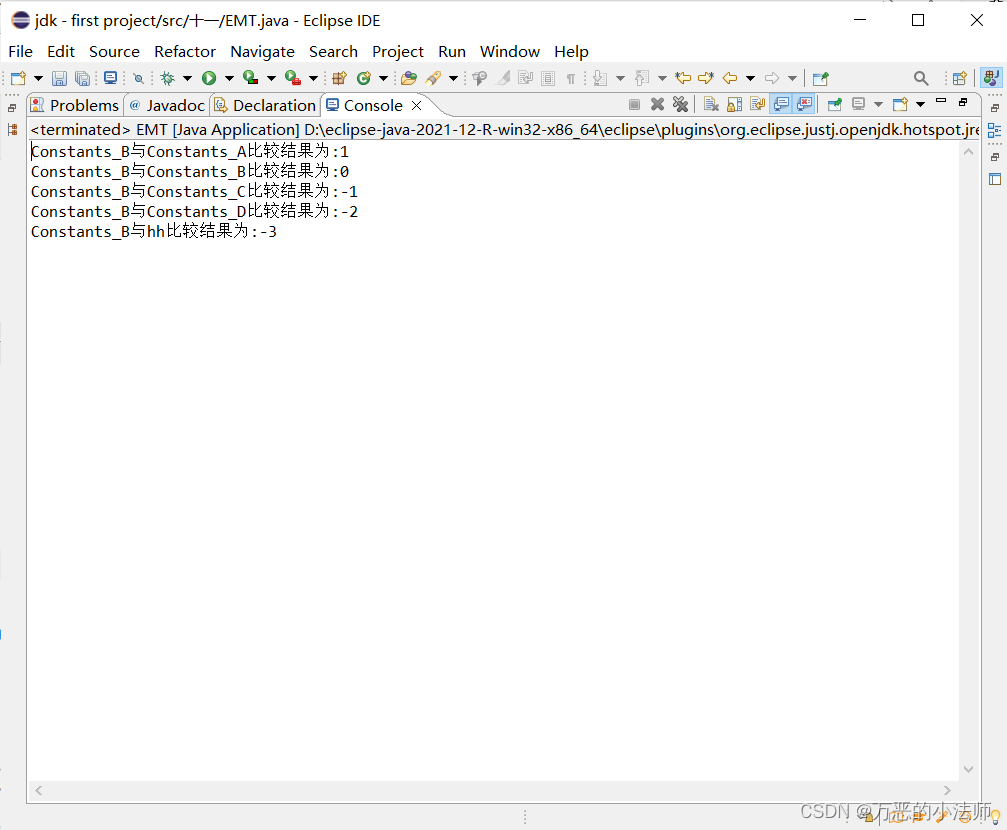Clear the Console output

pos(711,104)
